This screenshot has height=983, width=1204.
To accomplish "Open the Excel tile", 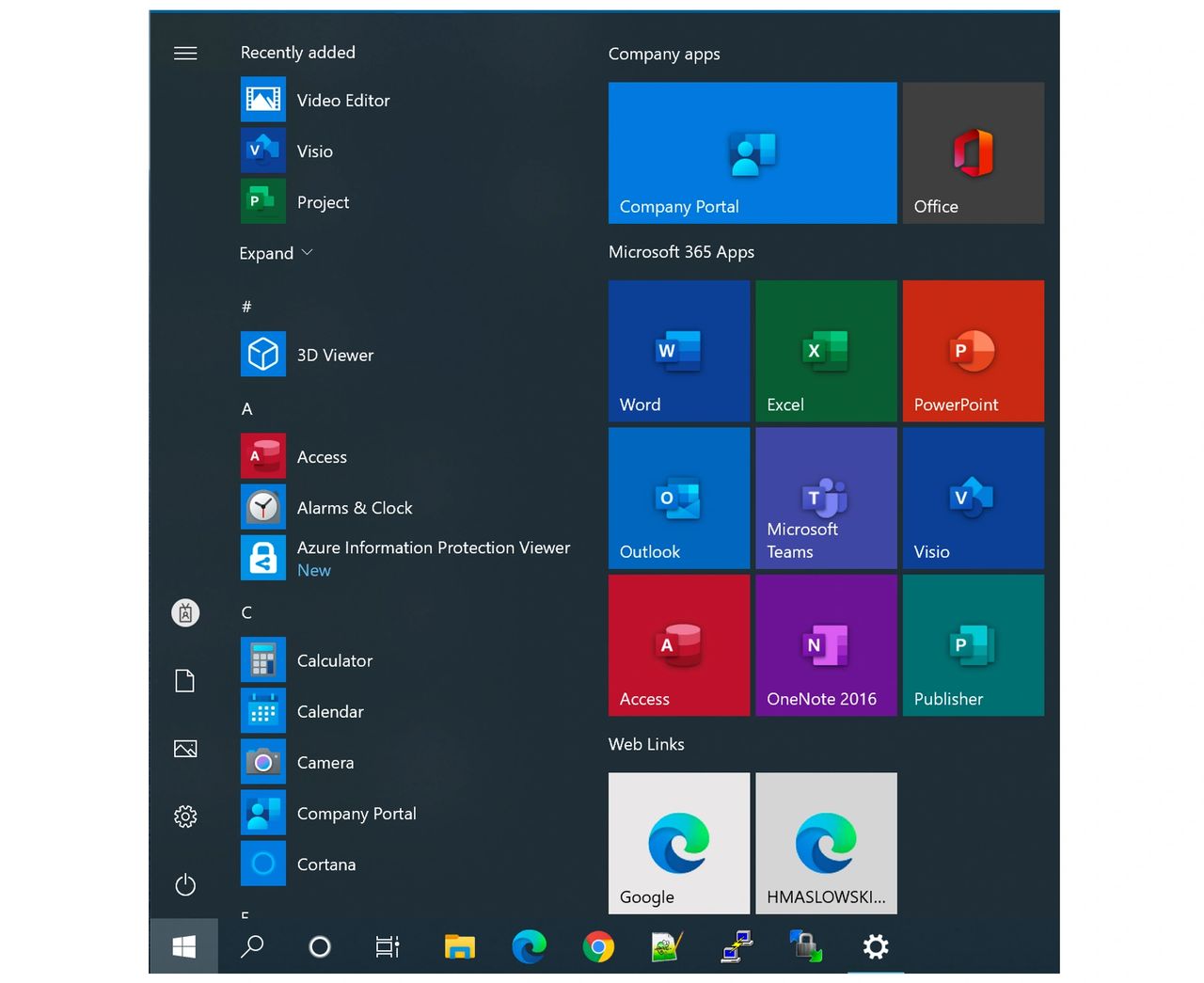I will [x=825, y=350].
